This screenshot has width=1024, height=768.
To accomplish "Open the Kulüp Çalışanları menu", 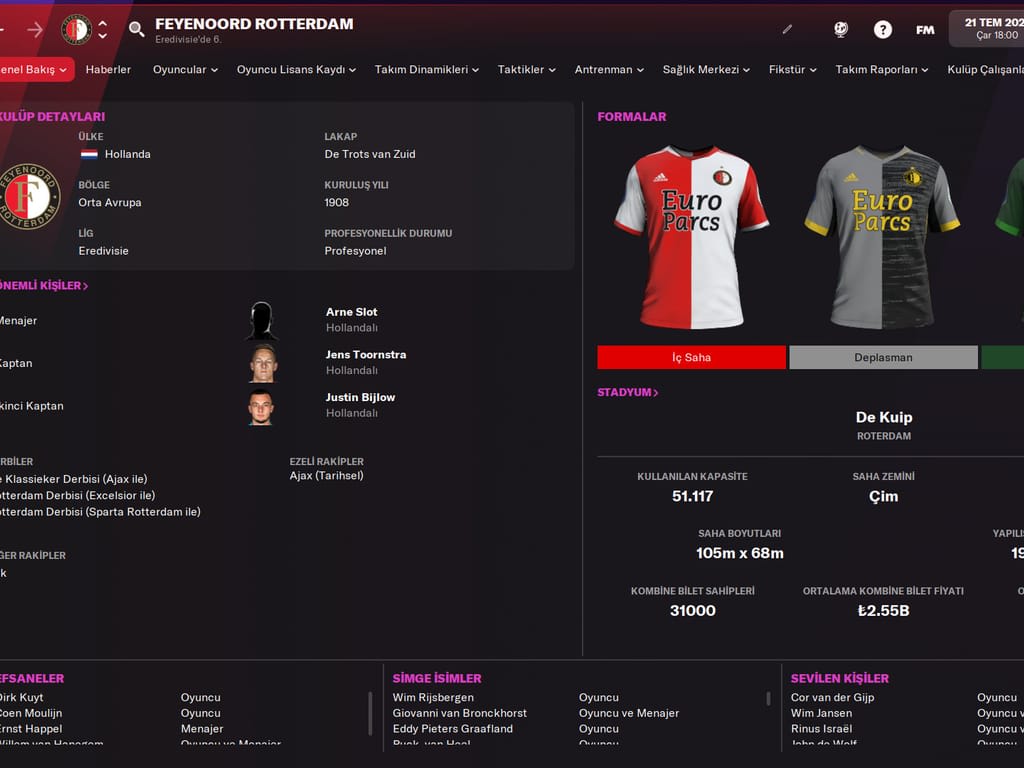I will [x=985, y=69].
